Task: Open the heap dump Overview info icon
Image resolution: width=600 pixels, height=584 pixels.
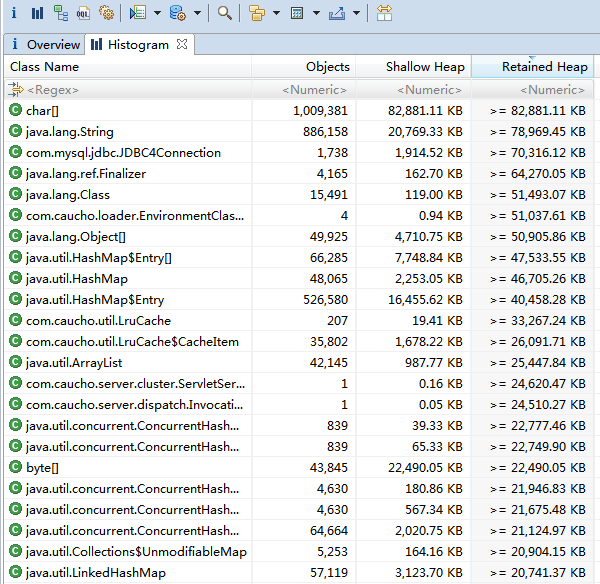Action: tap(14, 13)
